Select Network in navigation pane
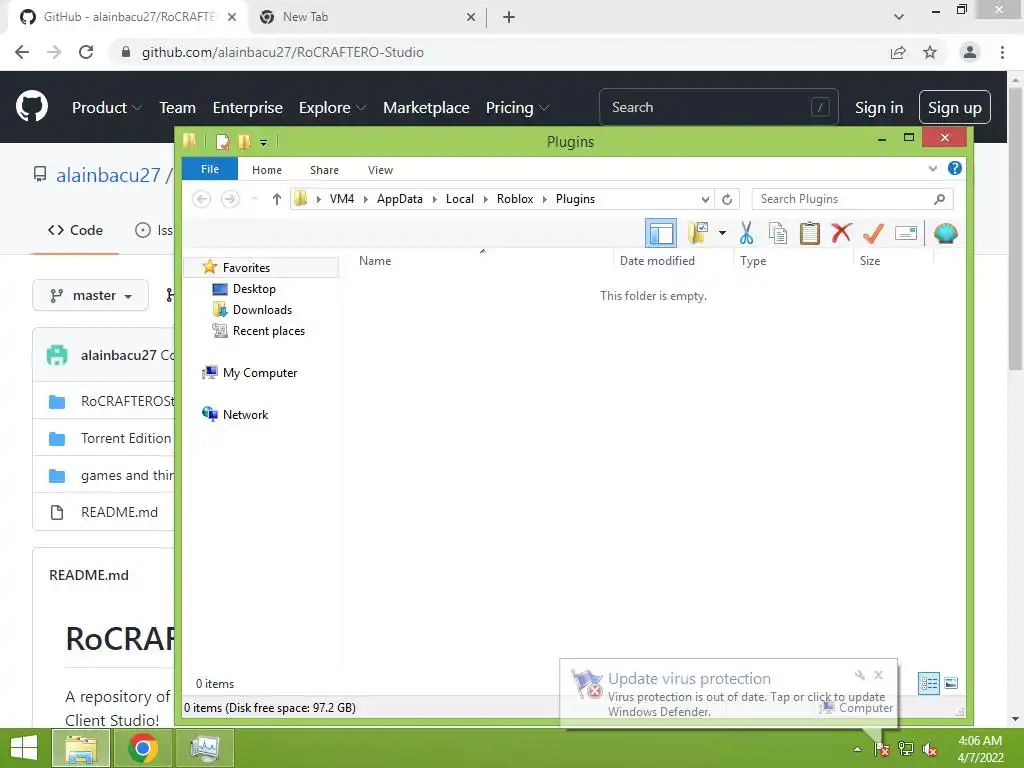 (245, 415)
